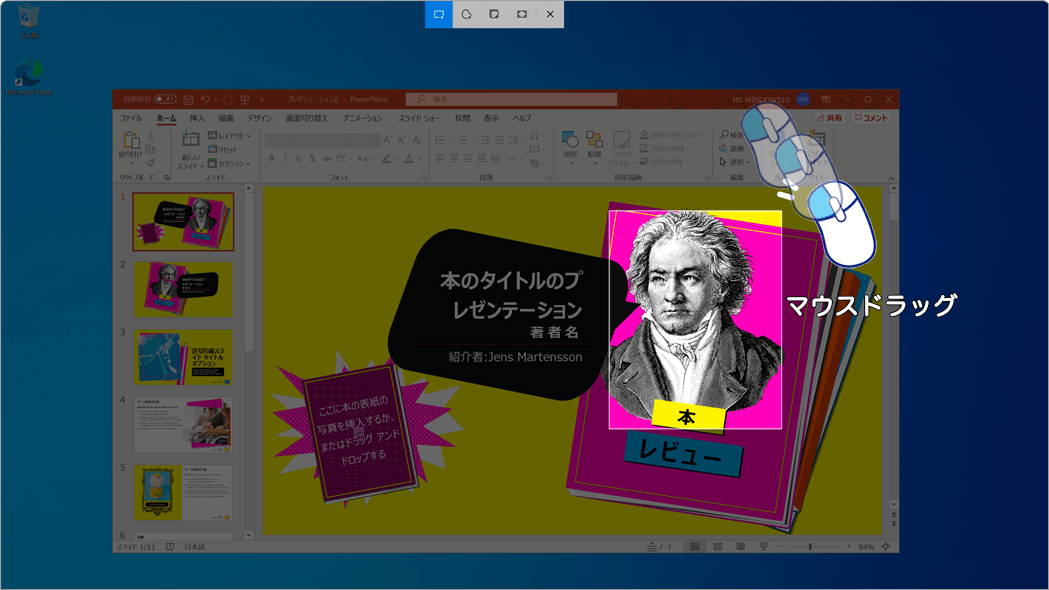
Task: Start slideshow from beginning icon in quick access toolbar
Action: [x=245, y=100]
